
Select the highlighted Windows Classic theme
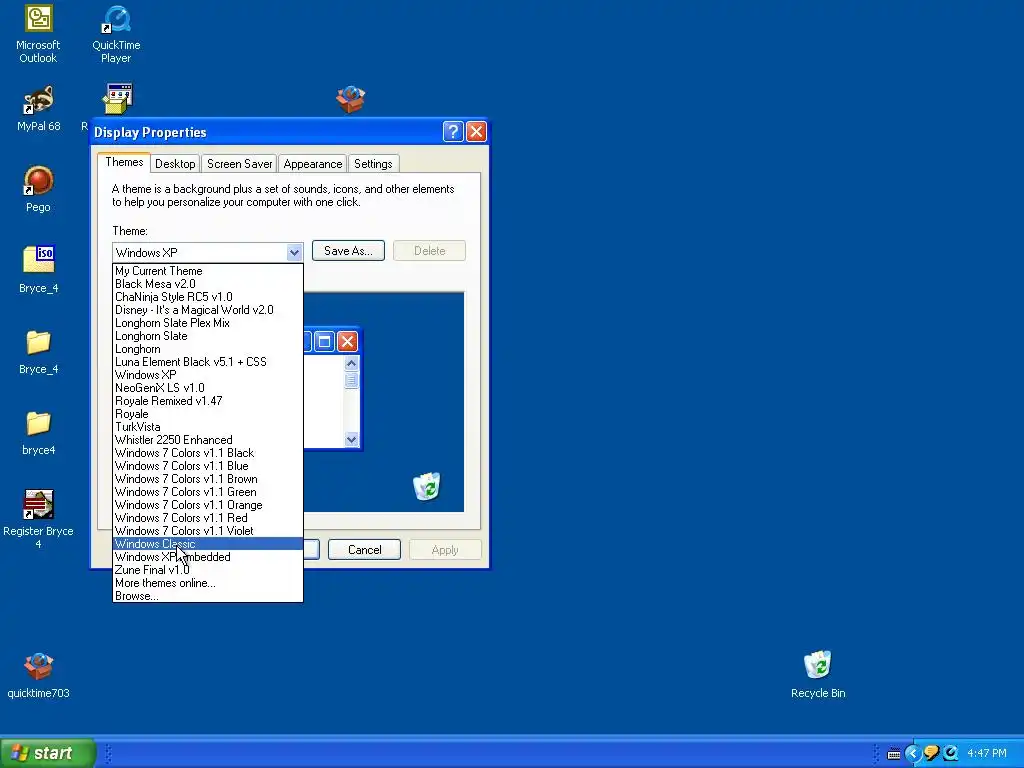tap(208, 544)
